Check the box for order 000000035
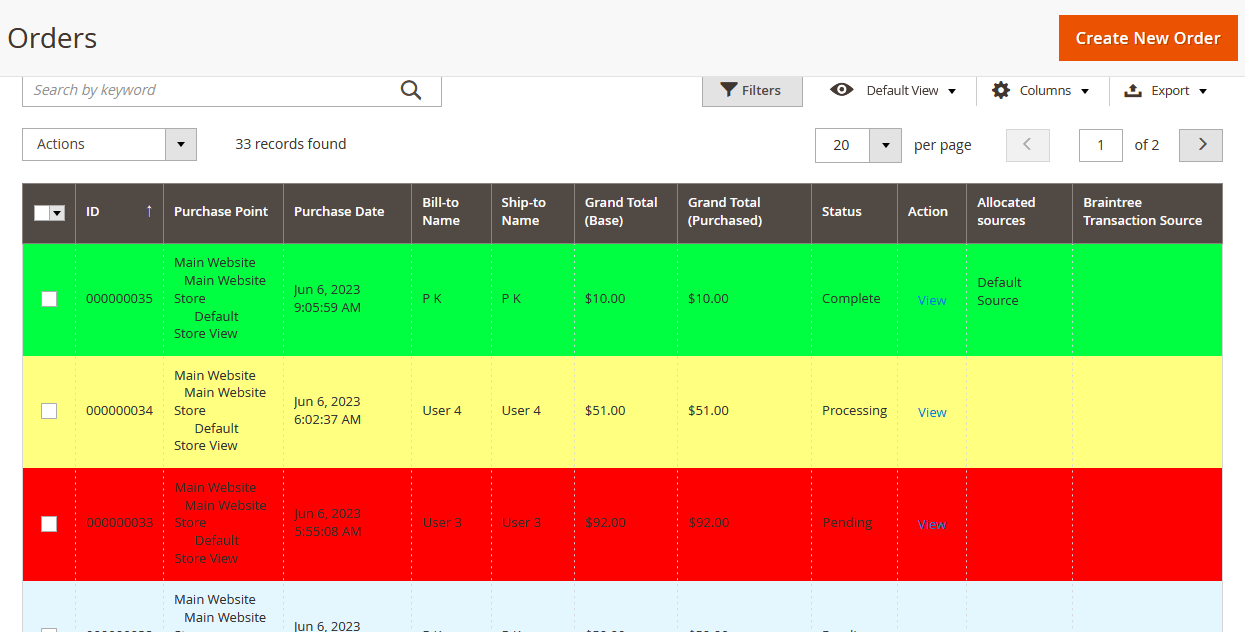 [49, 299]
